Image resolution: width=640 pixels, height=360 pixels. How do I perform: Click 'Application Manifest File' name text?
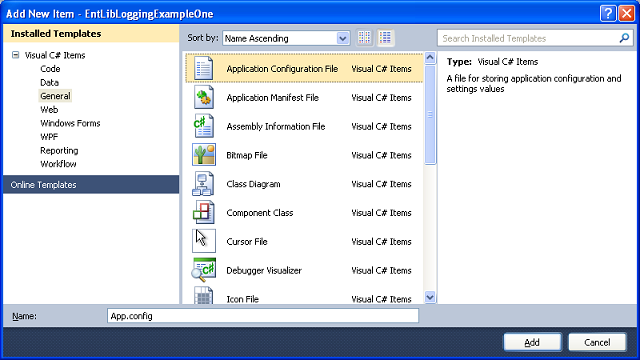click(x=272, y=98)
